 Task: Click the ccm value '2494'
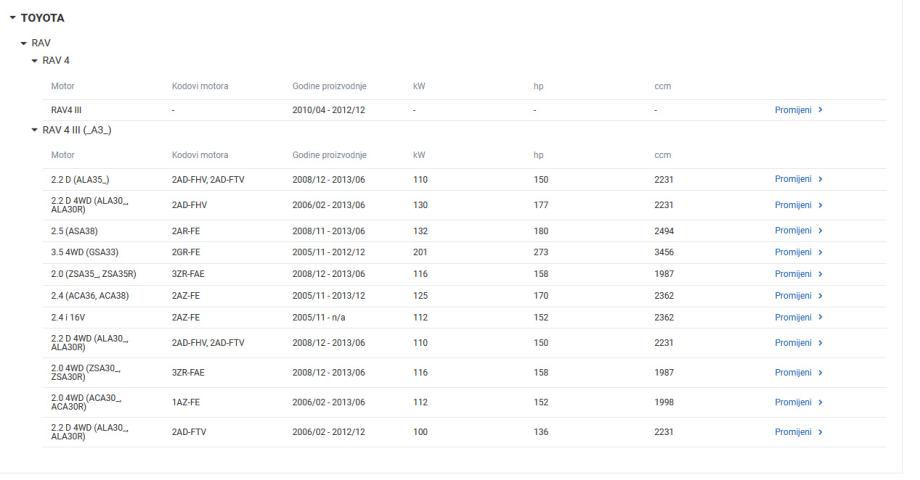pyautogui.click(x=664, y=231)
